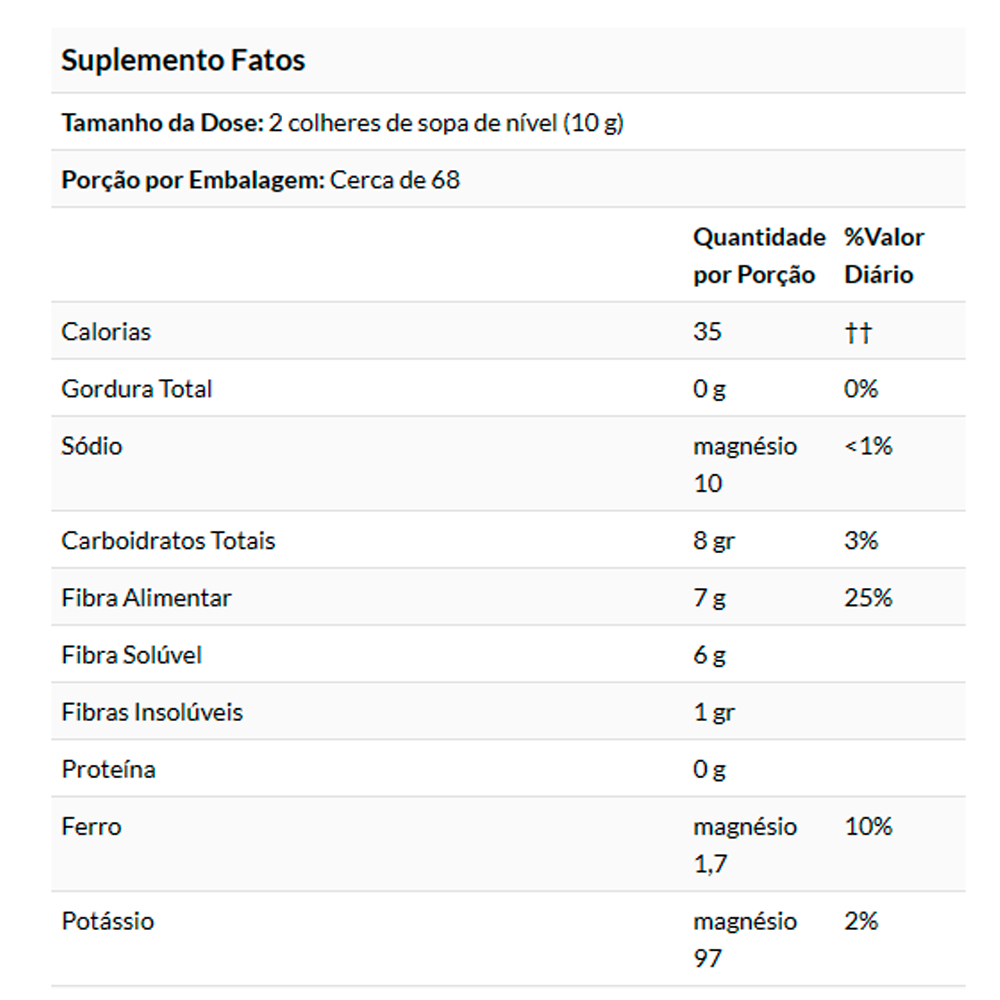Click the "Quantidade por Porção" column header

click(x=758, y=256)
